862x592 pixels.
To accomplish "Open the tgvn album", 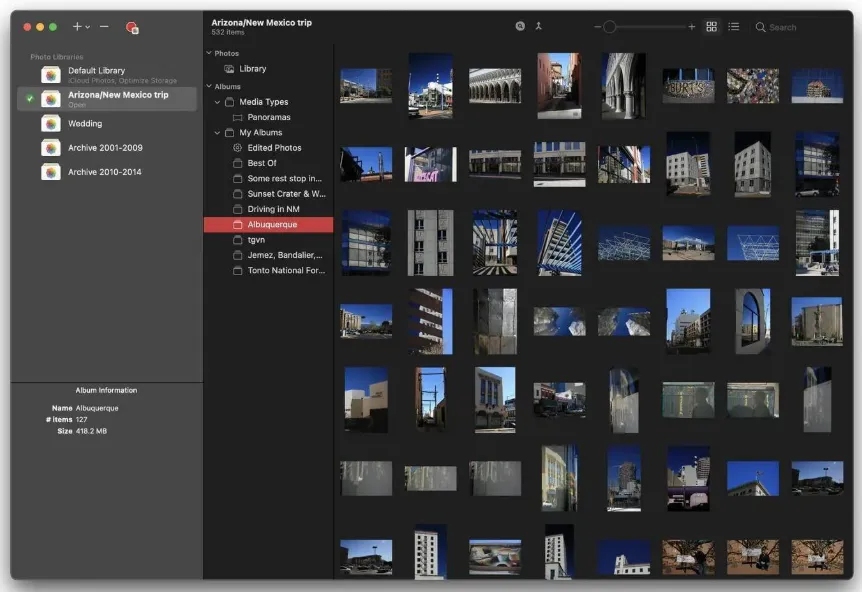I will 268,240.
